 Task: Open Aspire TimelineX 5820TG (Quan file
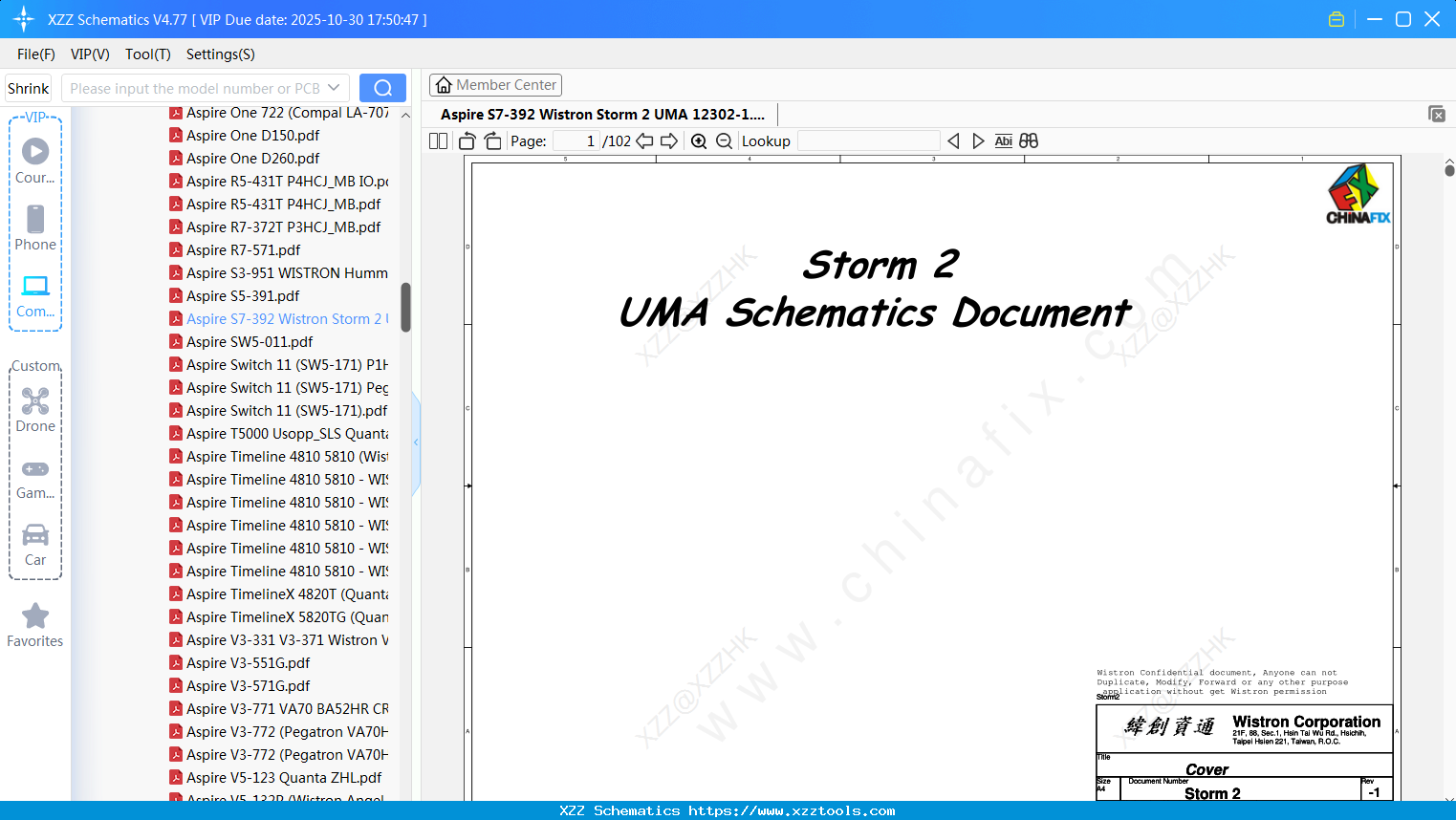click(279, 617)
